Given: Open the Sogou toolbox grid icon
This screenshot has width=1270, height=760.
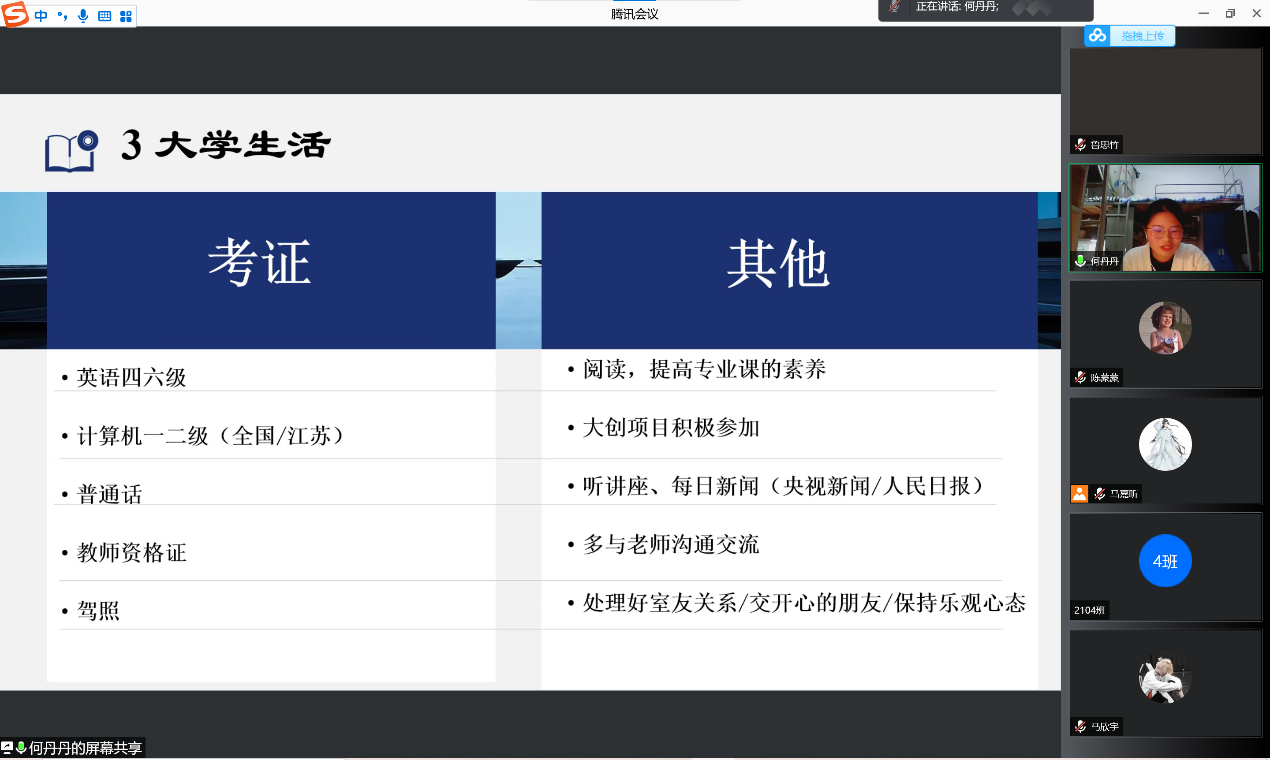Looking at the screenshot, I should [x=126, y=16].
